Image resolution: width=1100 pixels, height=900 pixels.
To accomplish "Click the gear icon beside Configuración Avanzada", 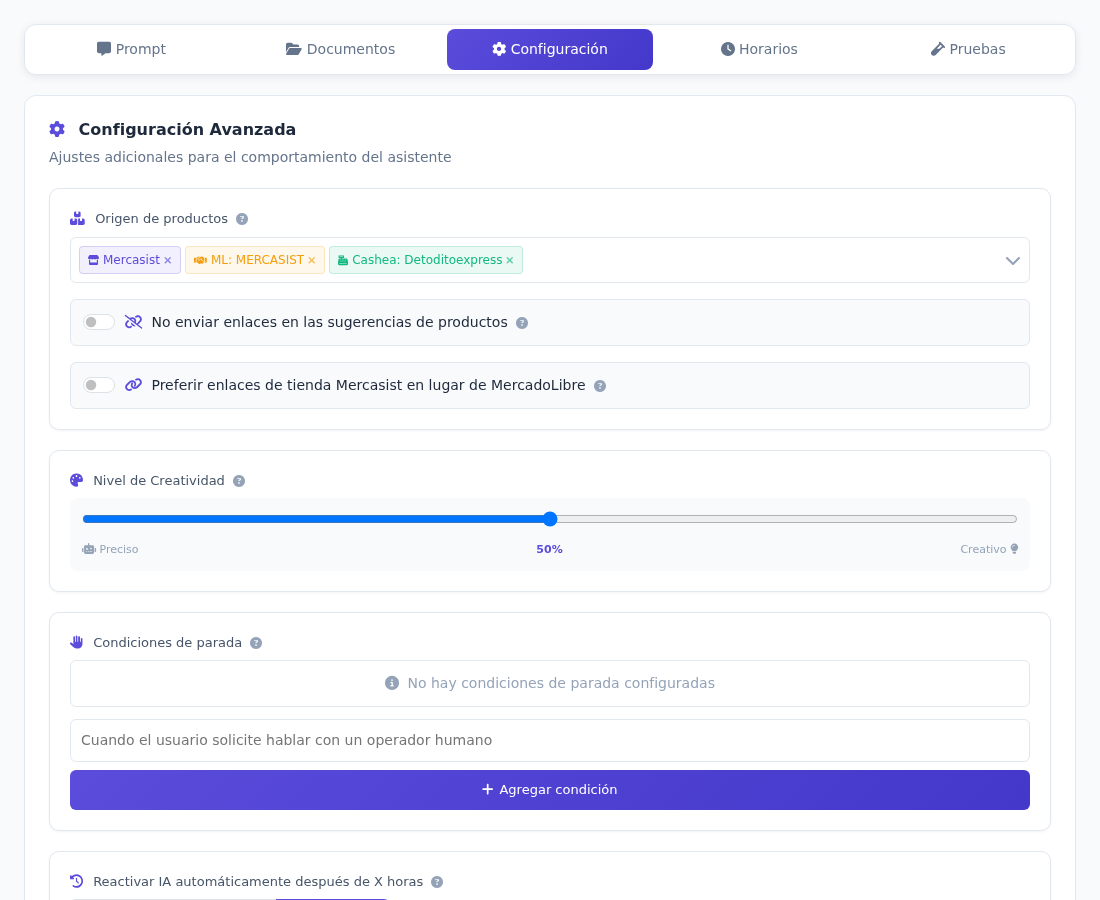I will [57, 129].
